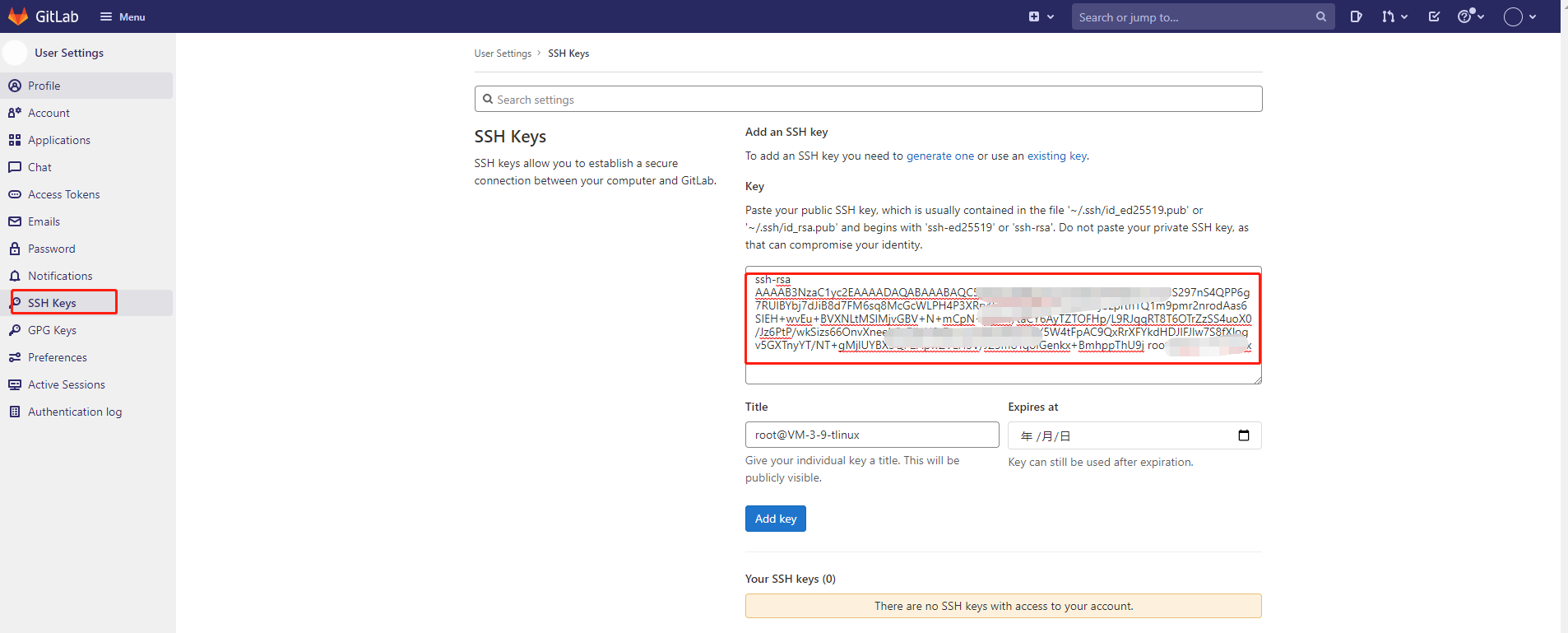Open the main Menu in navbar
The width and height of the screenshot is (1568, 633).
point(123,16)
